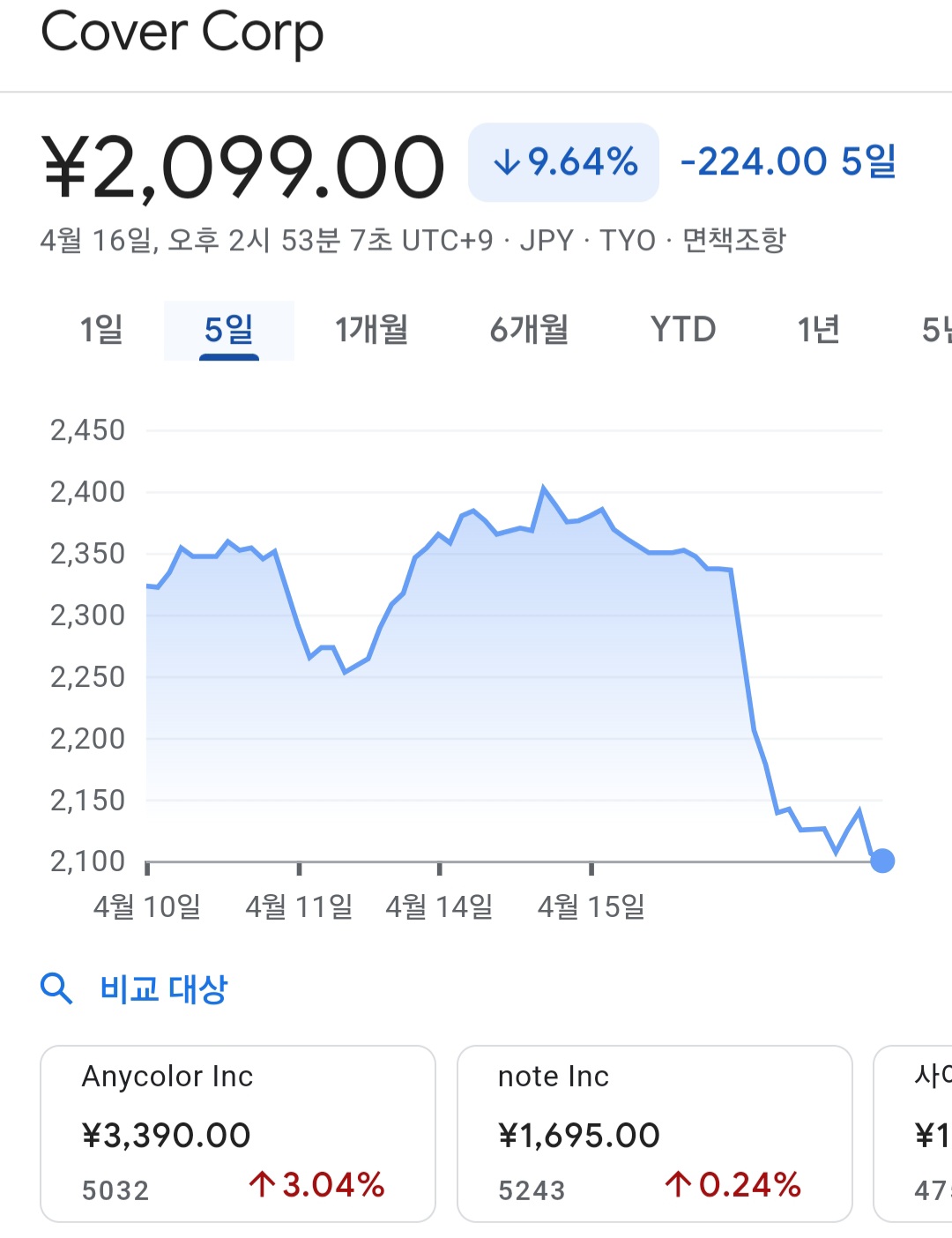952x1238 pixels.
Task: Switch to the 6개월 chart range
Action: point(529,330)
